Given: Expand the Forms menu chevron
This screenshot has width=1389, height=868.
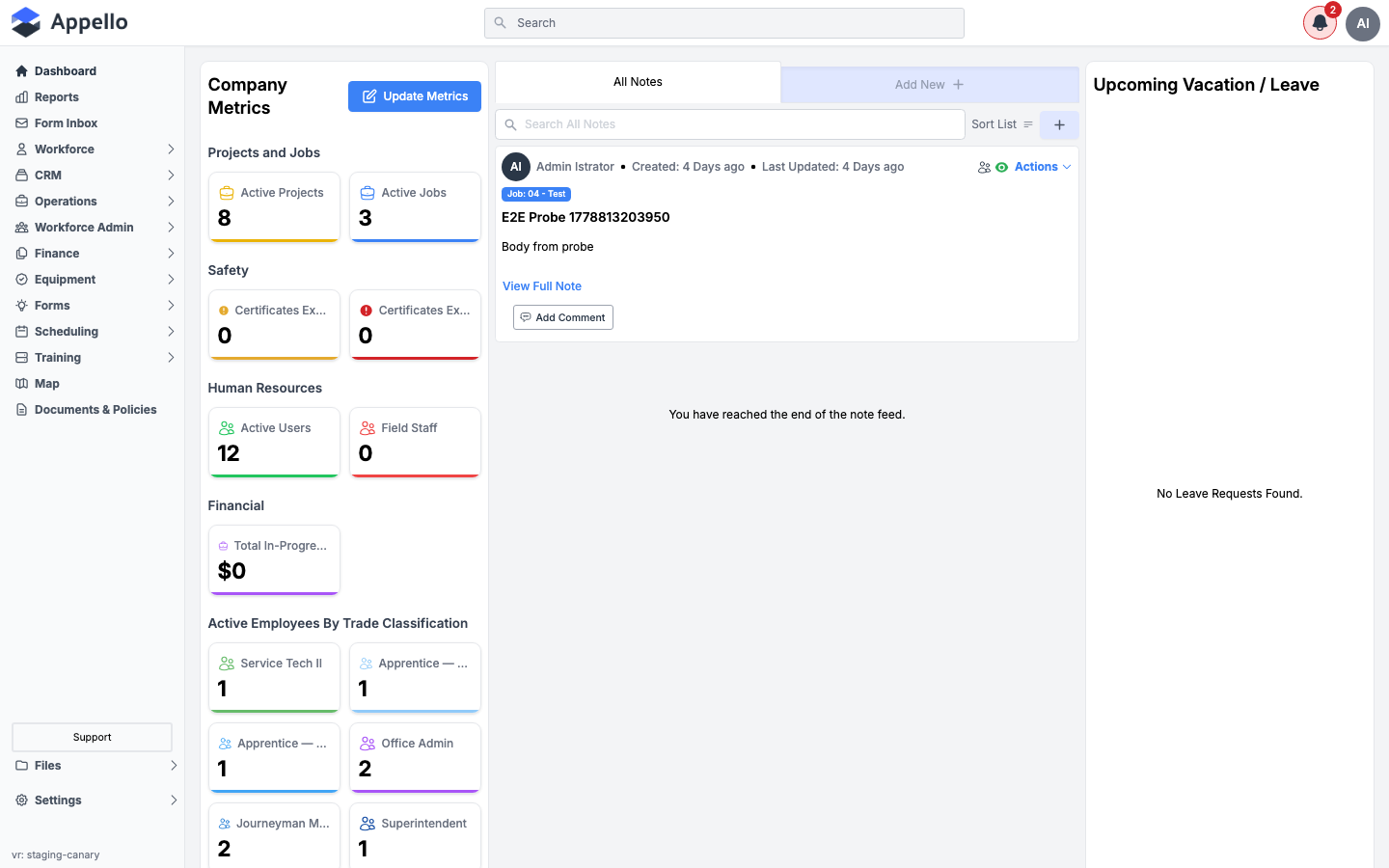Looking at the screenshot, I should pos(171,306).
